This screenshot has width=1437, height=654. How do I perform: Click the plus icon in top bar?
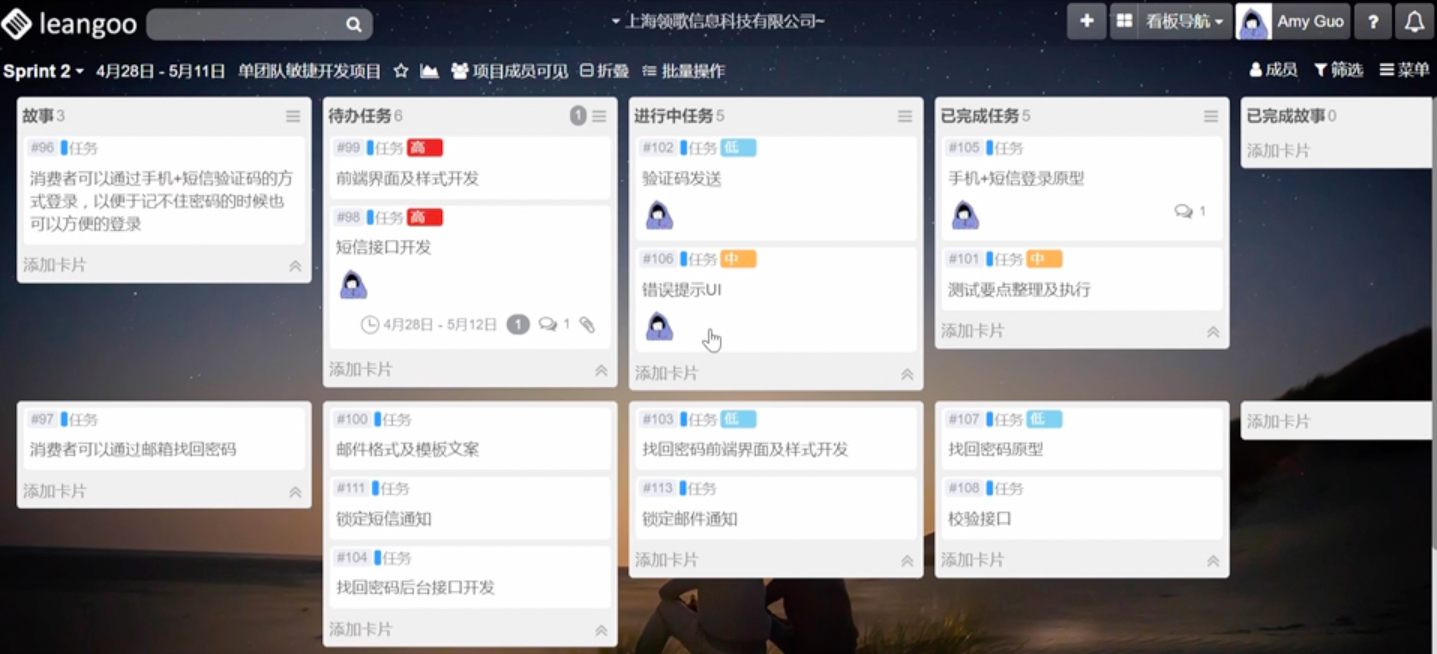(x=1086, y=21)
